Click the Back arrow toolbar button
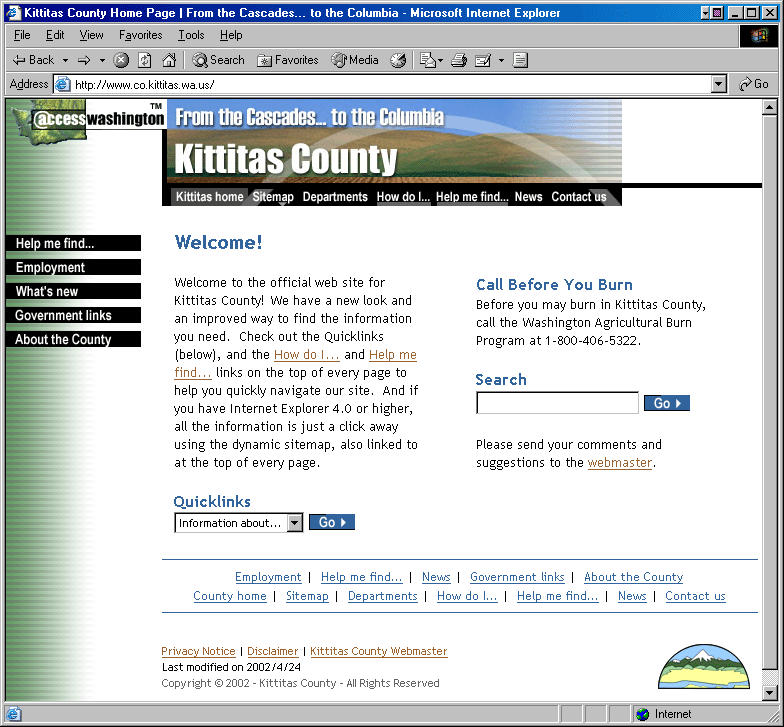Image resolution: width=784 pixels, height=727 pixels. click(33, 60)
